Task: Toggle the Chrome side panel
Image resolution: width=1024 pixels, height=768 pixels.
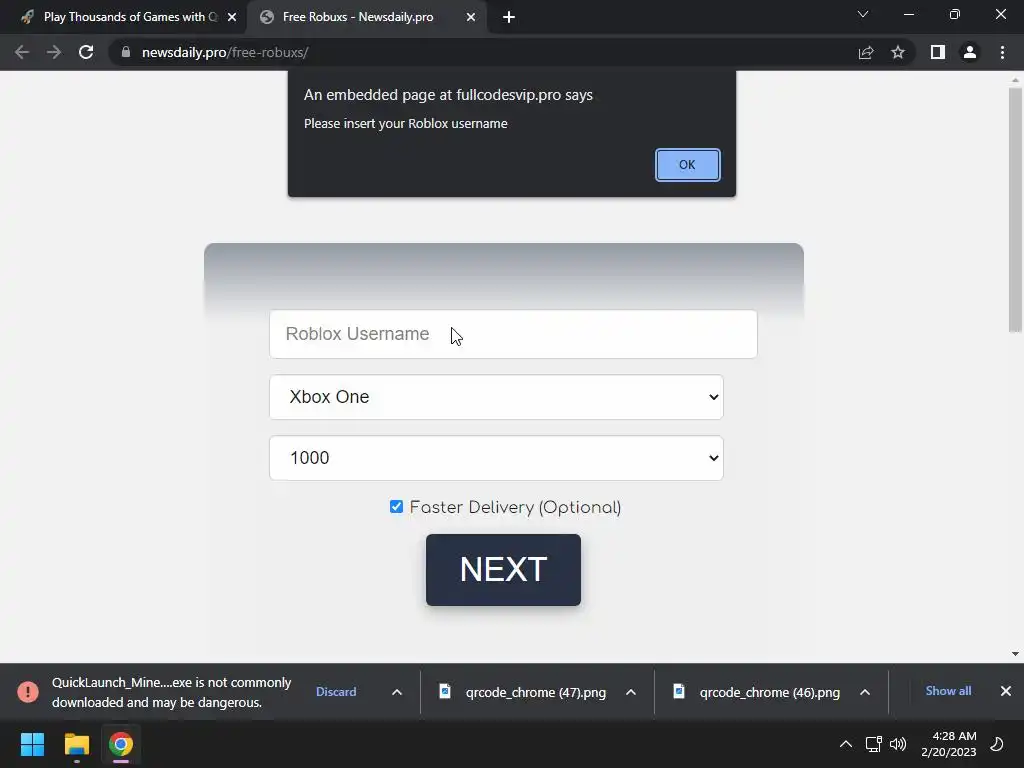Action: tap(938, 52)
